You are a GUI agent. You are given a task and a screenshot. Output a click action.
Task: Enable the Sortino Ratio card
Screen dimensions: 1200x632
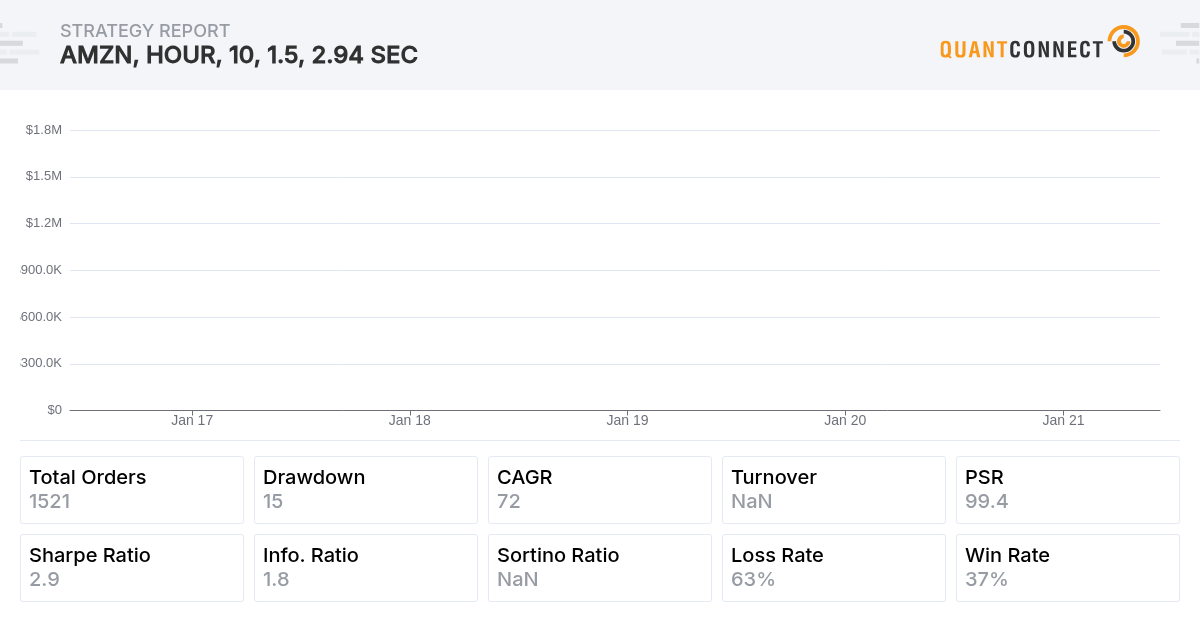599,567
